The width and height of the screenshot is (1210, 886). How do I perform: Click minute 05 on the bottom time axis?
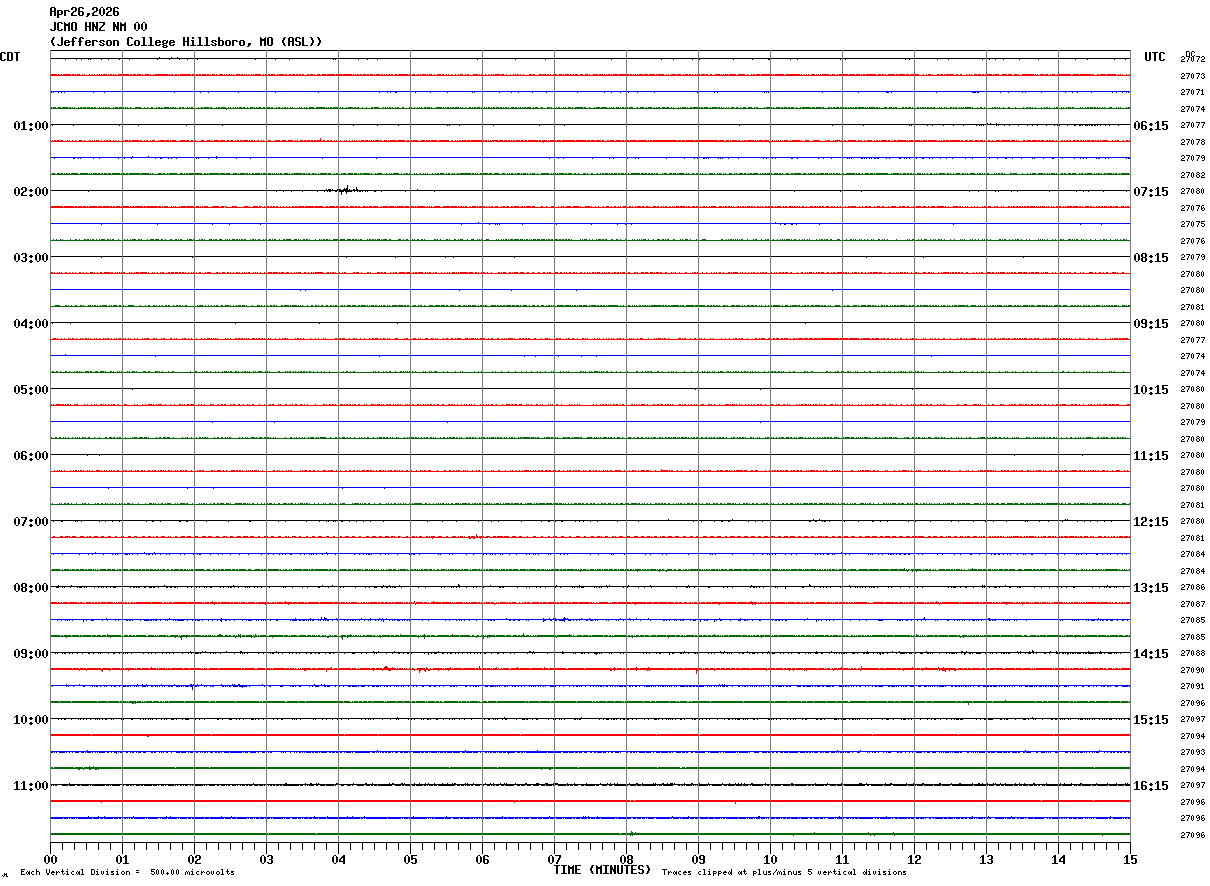pyautogui.click(x=411, y=859)
